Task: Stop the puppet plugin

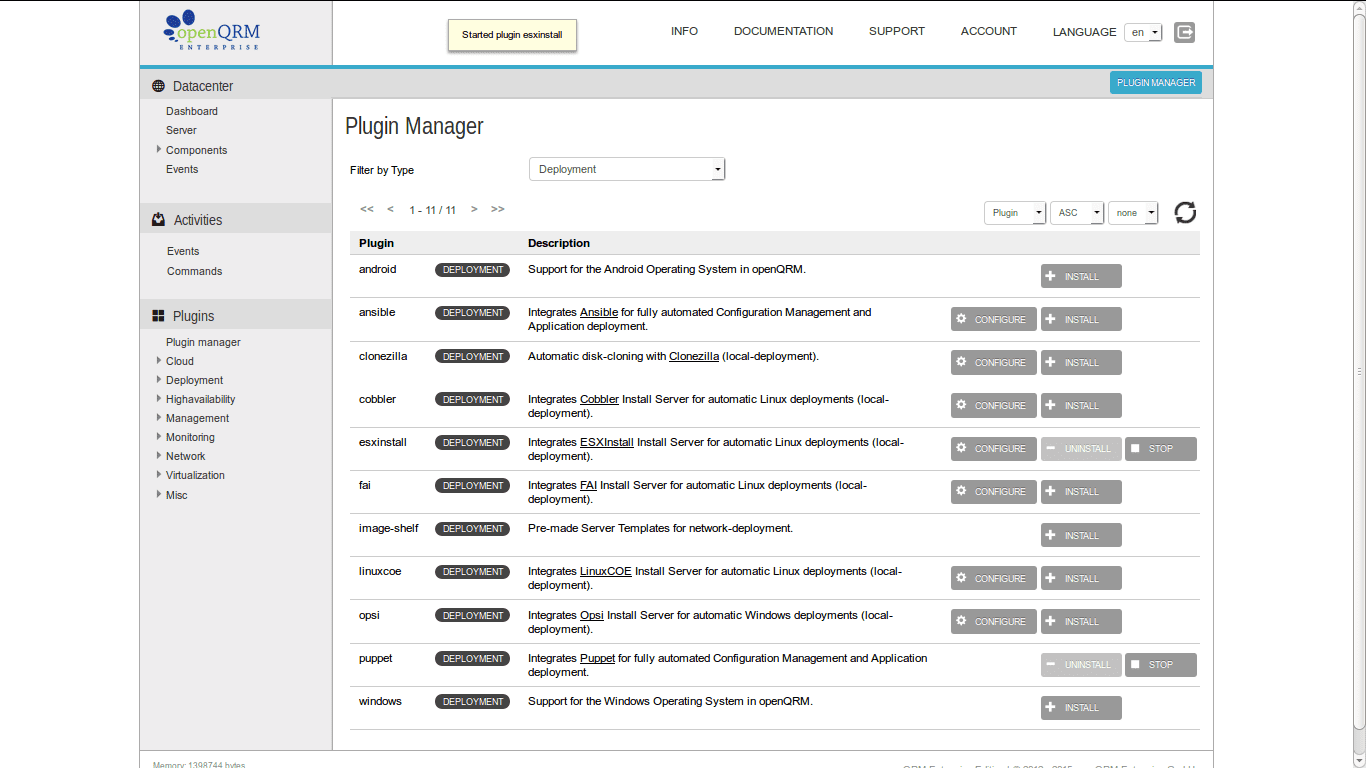Action: [x=1160, y=664]
